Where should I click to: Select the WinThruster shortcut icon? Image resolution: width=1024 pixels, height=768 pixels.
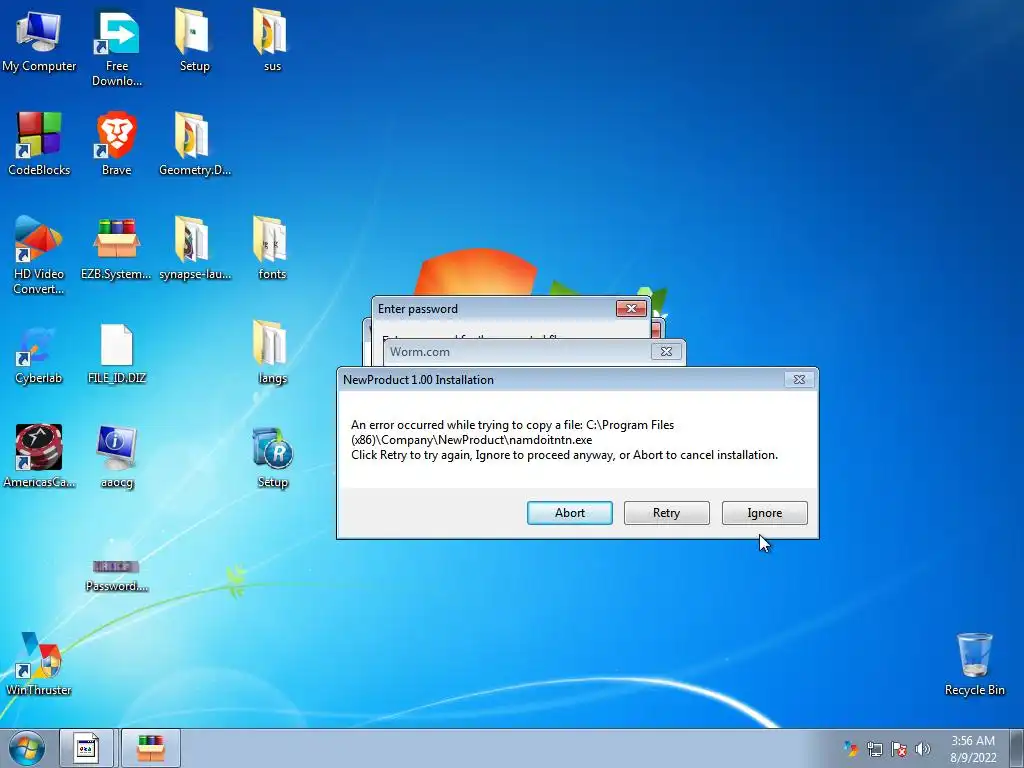click(x=39, y=663)
